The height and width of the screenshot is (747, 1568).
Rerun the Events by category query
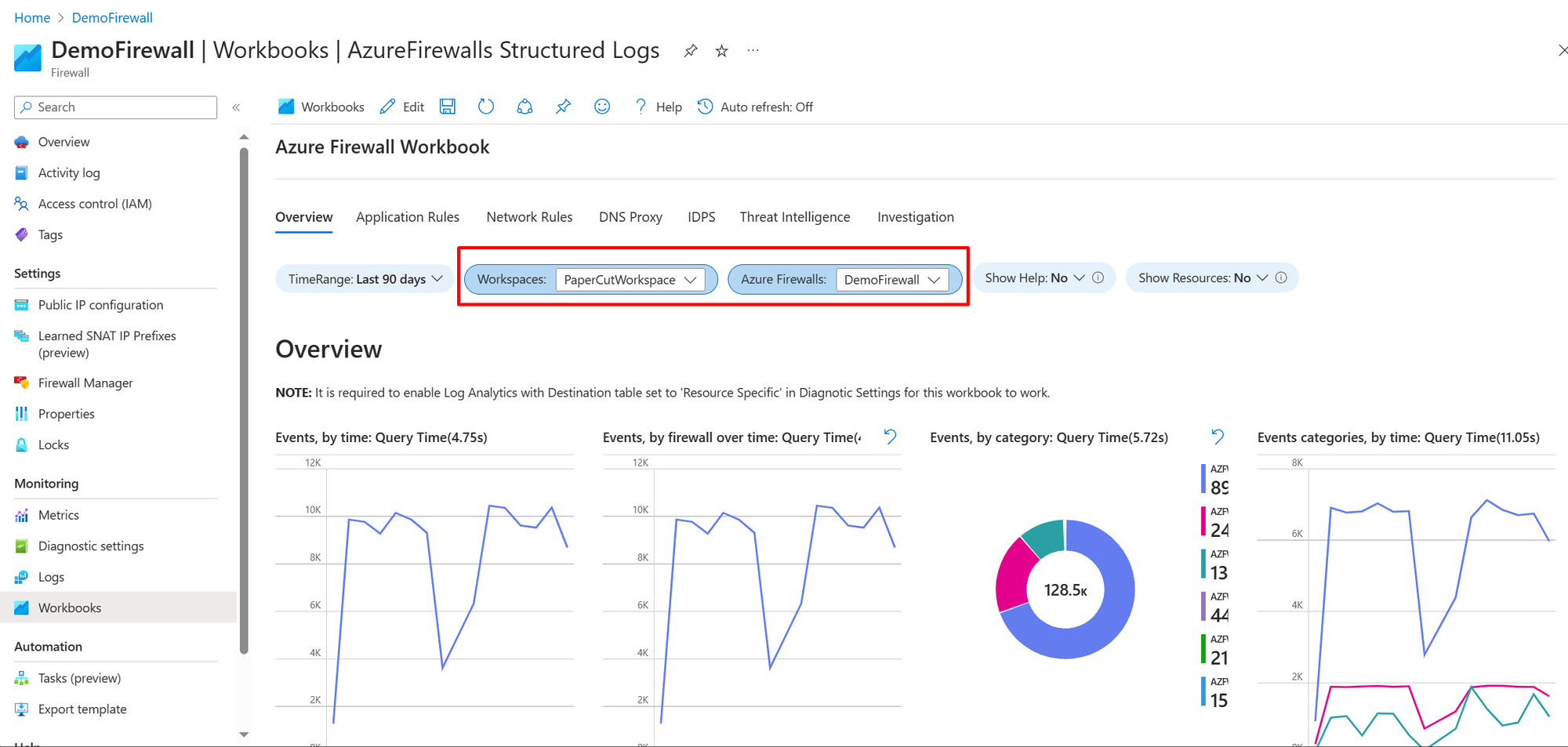tap(1217, 437)
